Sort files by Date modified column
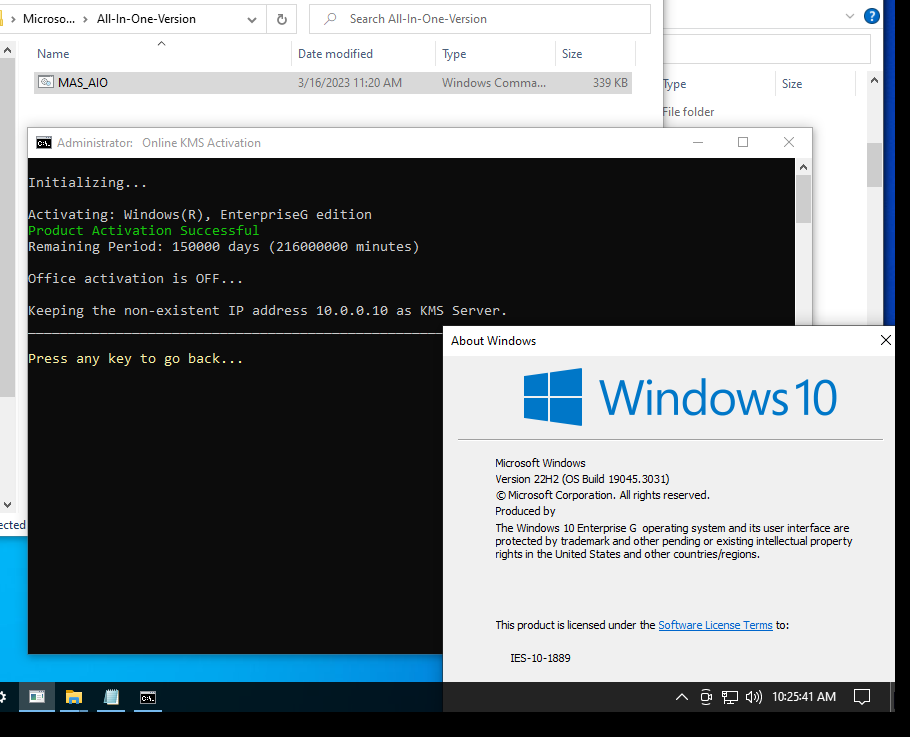Image resolution: width=910 pixels, height=737 pixels. click(x=335, y=53)
